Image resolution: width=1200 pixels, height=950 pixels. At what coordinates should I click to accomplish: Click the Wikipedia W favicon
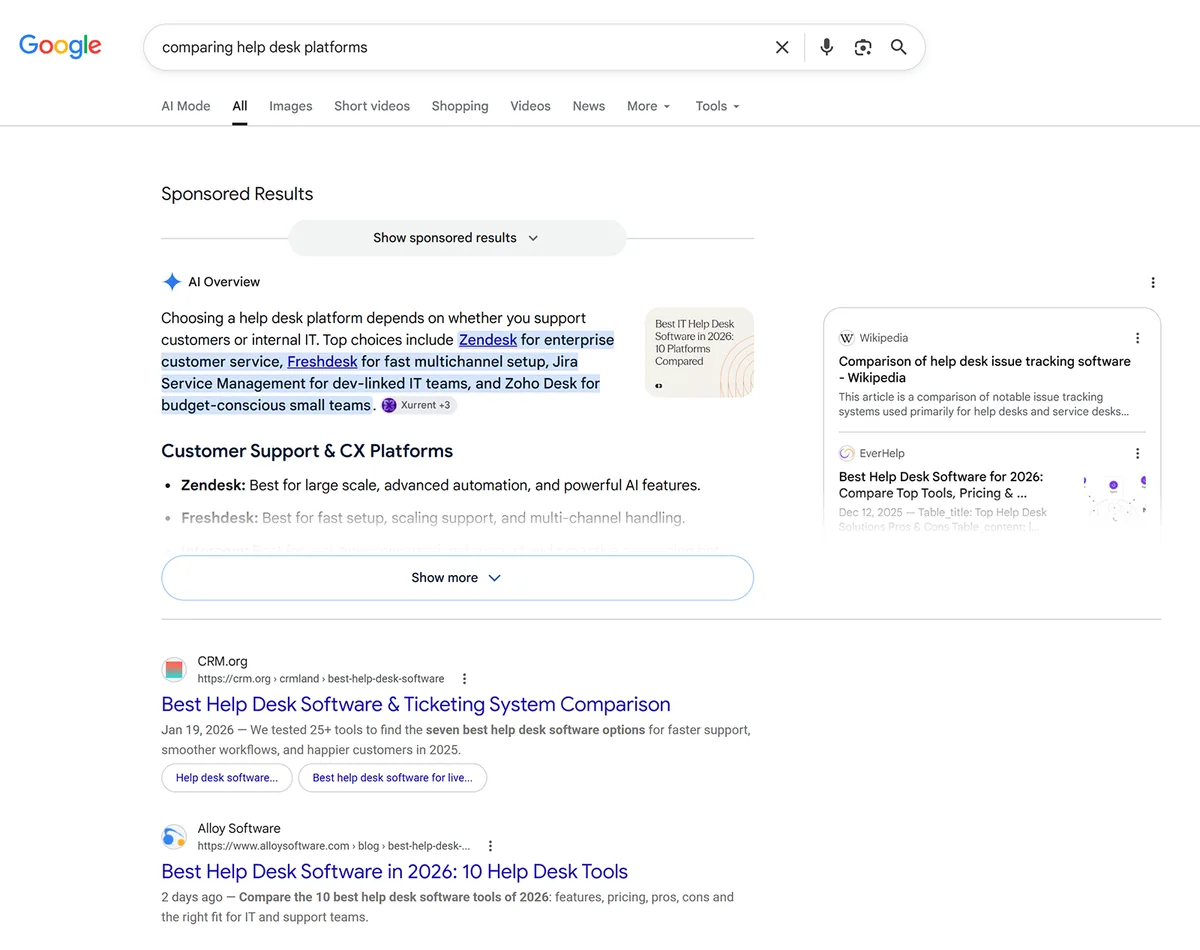(847, 338)
